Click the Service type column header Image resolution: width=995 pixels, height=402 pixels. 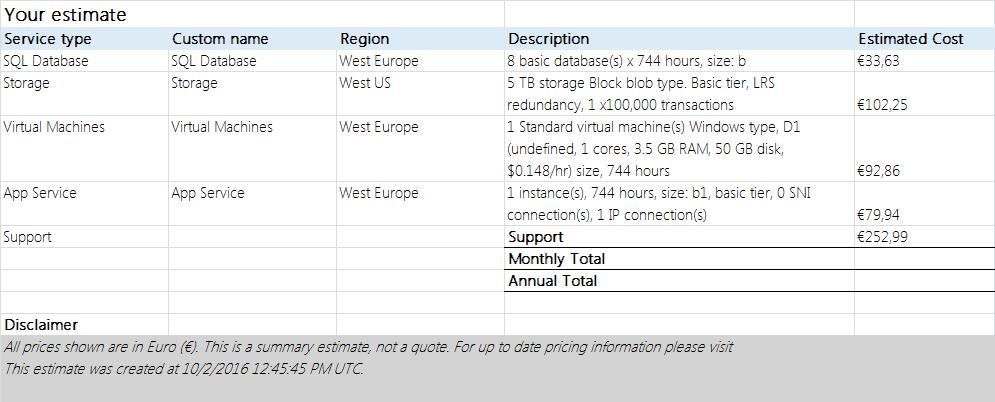84,39
